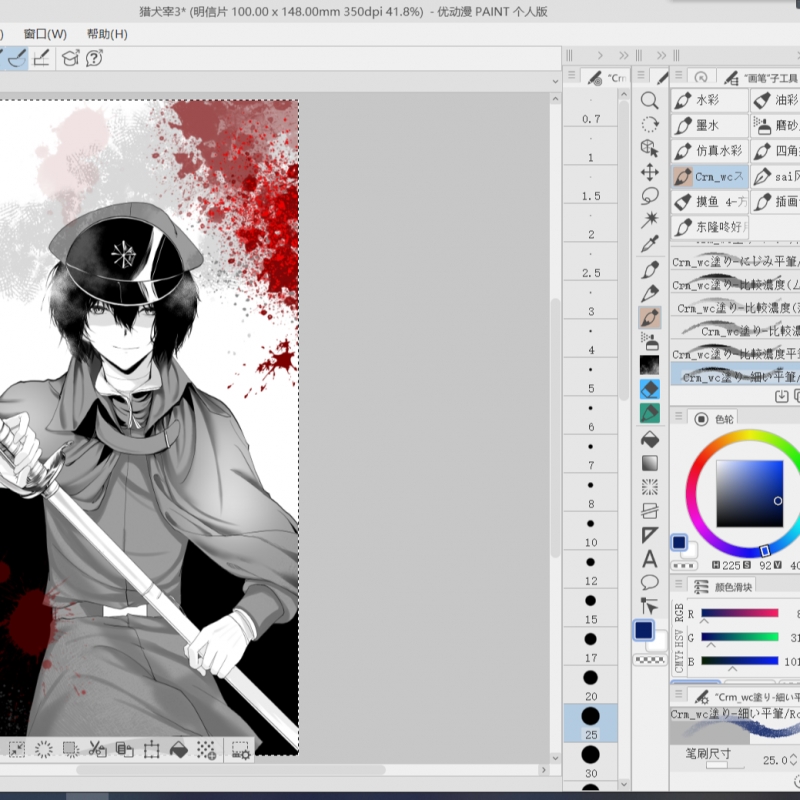Viewport: 800px width, 800px height.
Task: Switch to the 颜色滑块 tab
Action: pos(723,587)
